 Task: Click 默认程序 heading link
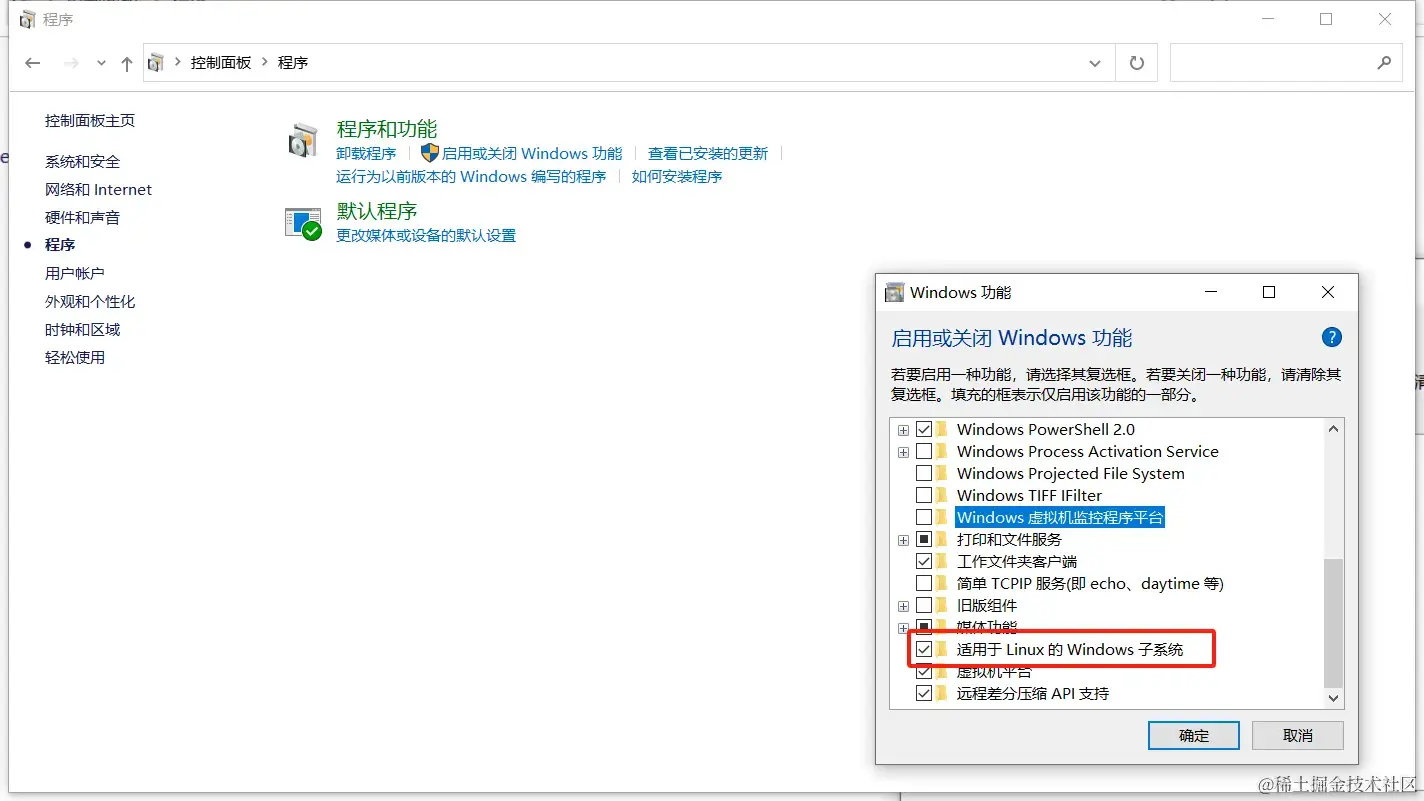pyautogui.click(x=377, y=211)
